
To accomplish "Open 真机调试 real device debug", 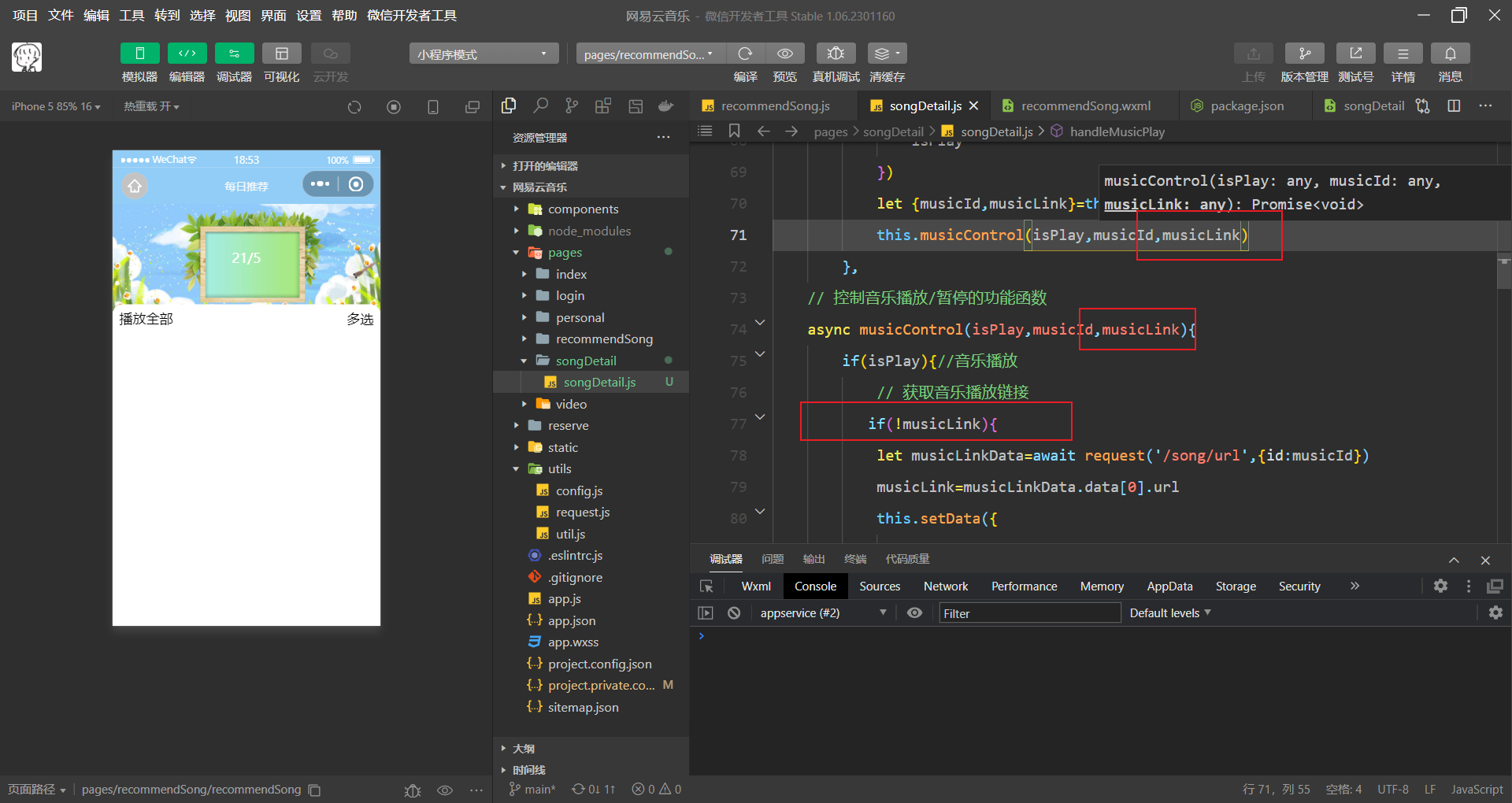I will 836,53.
